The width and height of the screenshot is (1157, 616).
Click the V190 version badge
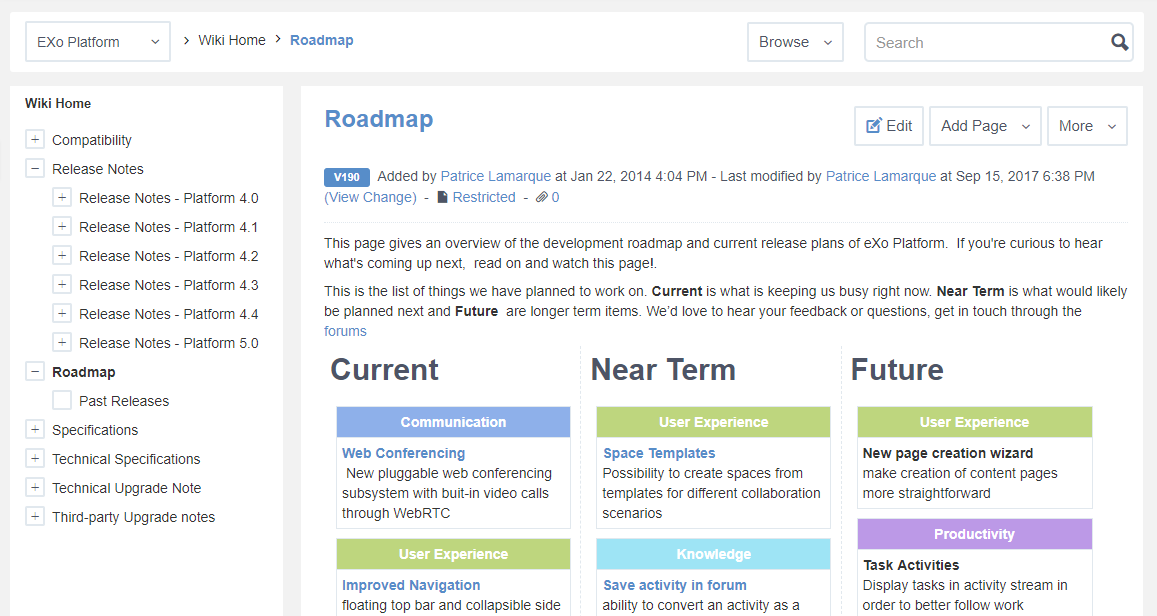coord(346,177)
